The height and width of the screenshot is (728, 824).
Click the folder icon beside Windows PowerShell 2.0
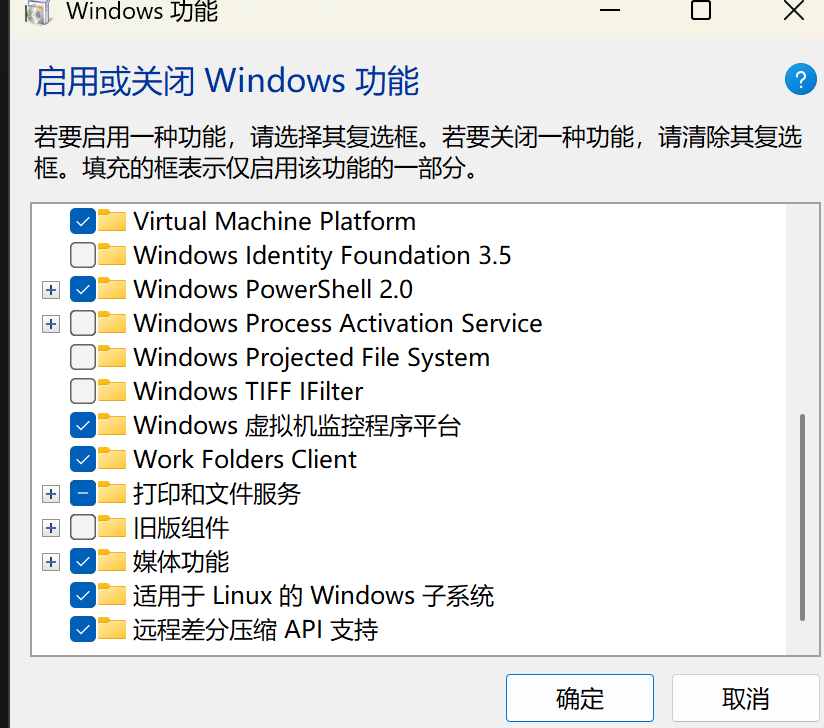[113, 289]
